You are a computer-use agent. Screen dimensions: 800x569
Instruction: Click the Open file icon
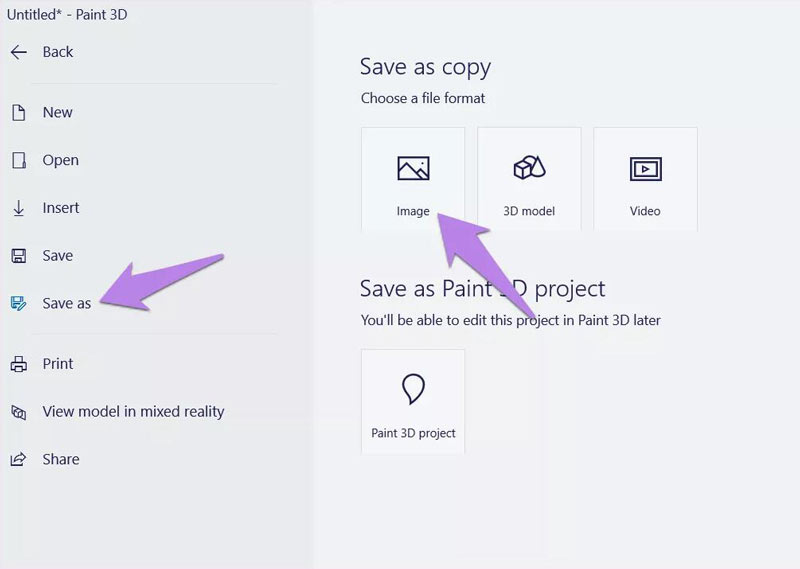[x=19, y=160]
